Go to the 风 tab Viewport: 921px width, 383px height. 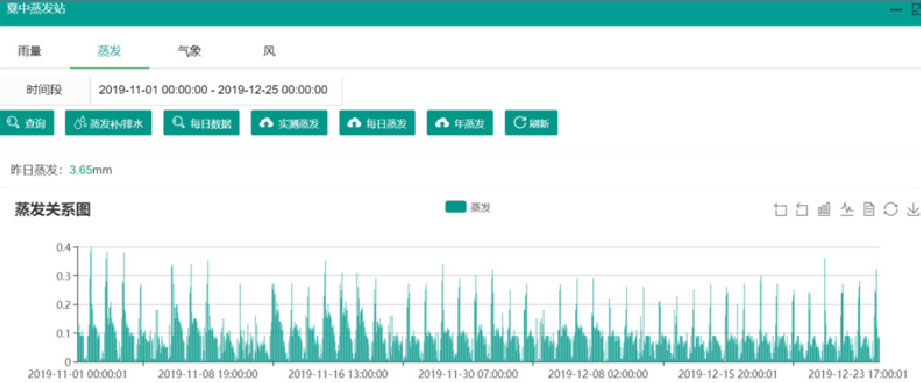coord(269,51)
